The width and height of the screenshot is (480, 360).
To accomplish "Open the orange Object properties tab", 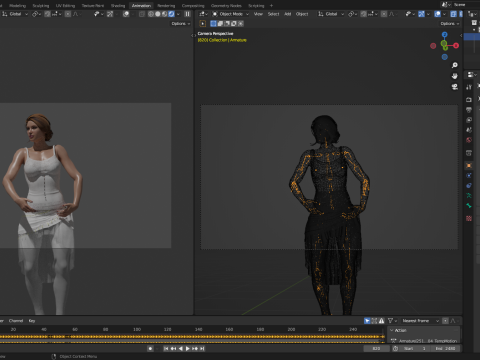I will coord(469,165).
